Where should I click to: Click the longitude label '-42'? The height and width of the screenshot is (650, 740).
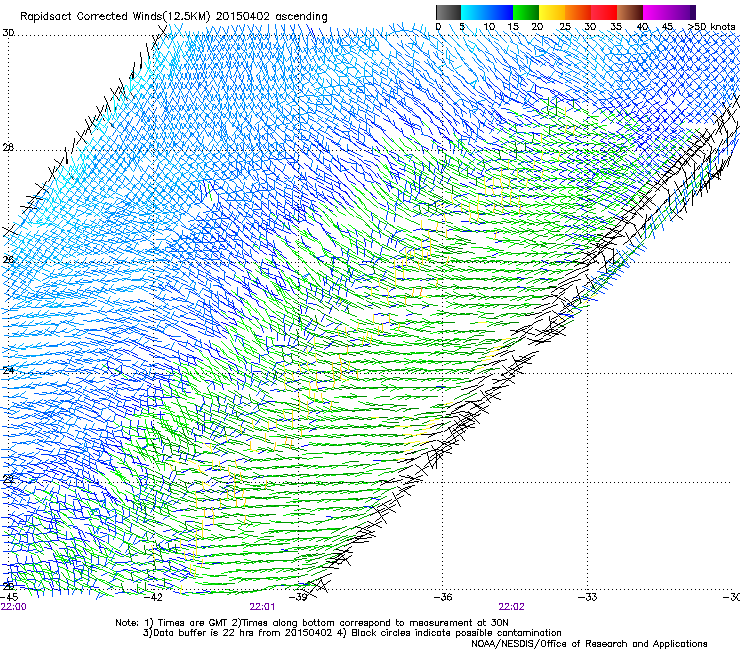[153, 597]
